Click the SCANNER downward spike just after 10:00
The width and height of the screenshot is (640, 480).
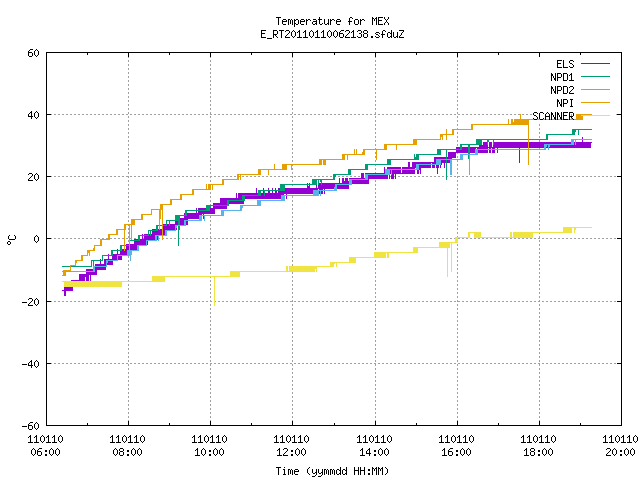[214, 291]
